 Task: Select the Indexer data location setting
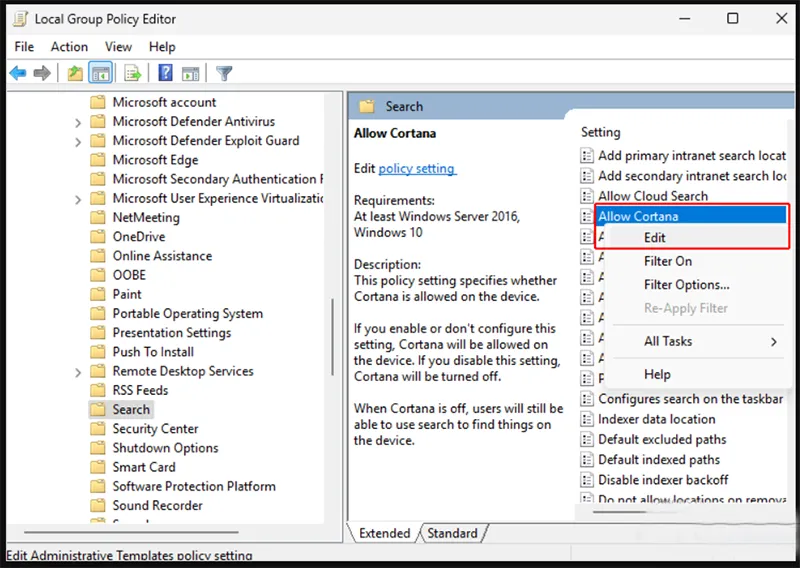(x=656, y=419)
